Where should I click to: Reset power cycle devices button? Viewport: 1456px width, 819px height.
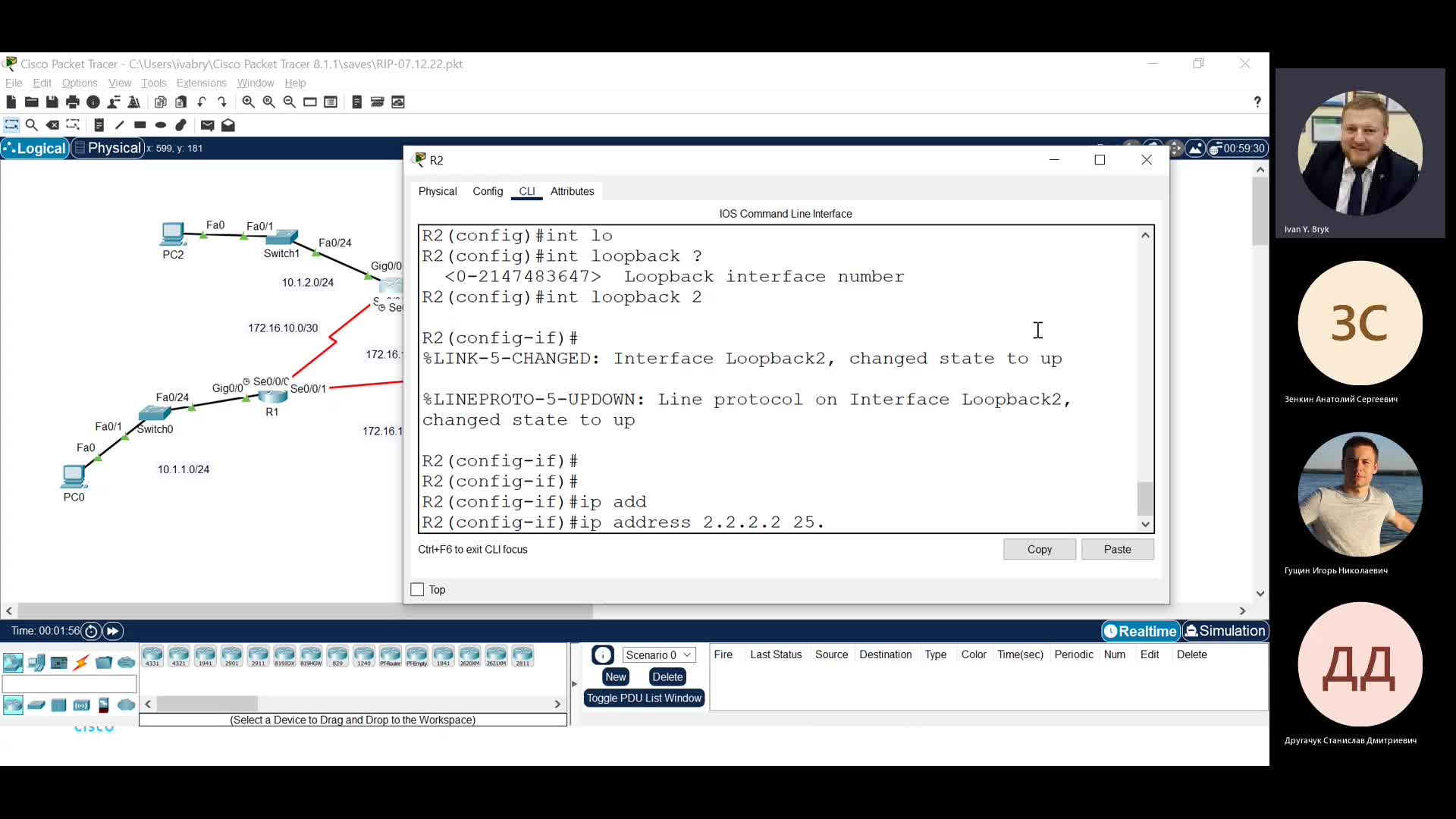click(x=91, y=631)
